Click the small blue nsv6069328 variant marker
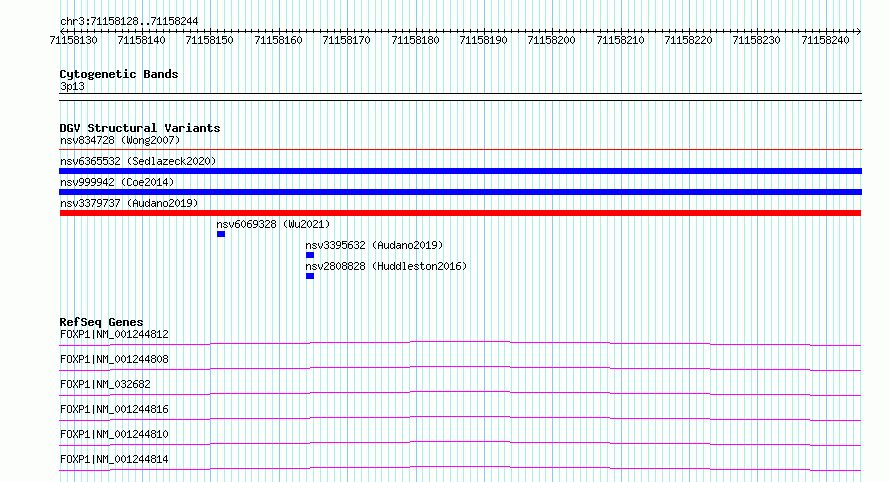 pos(221,234)
